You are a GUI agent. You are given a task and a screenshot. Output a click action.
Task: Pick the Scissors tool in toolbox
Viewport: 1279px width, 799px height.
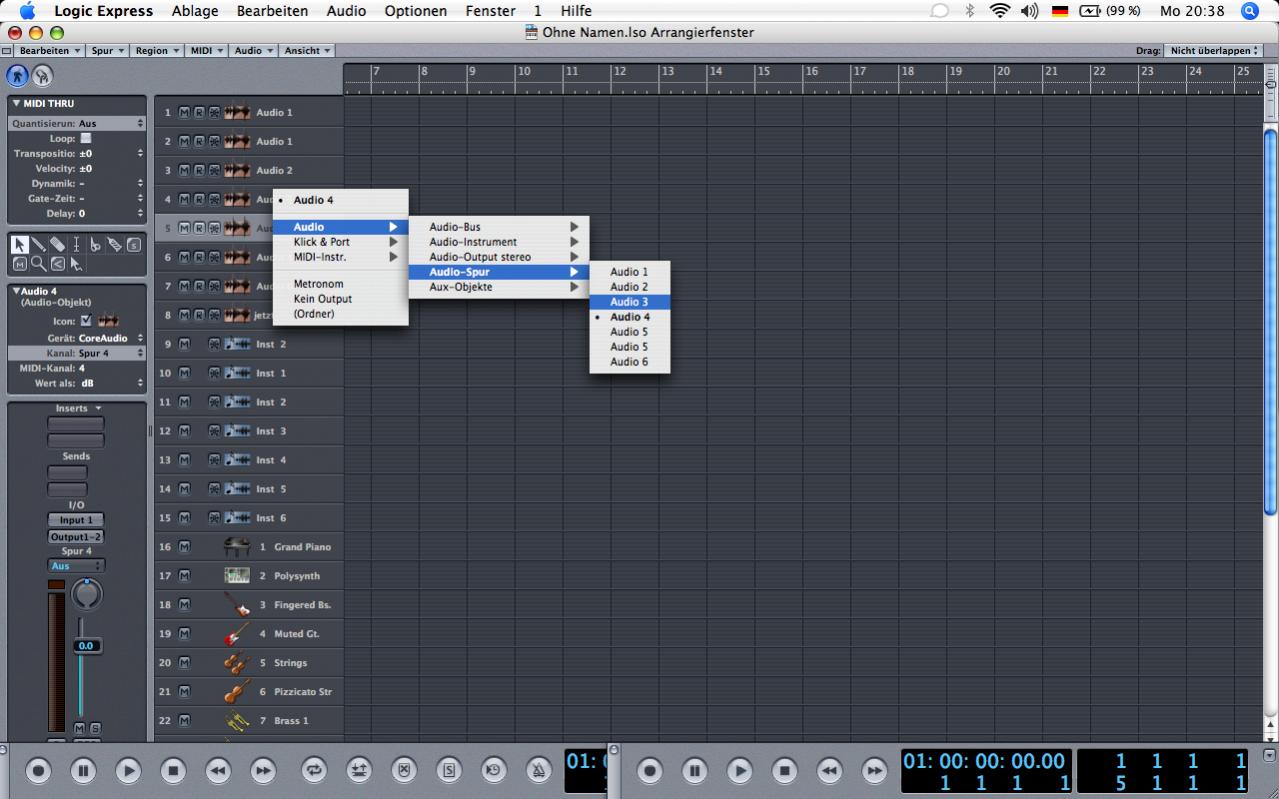click(95, 245)
